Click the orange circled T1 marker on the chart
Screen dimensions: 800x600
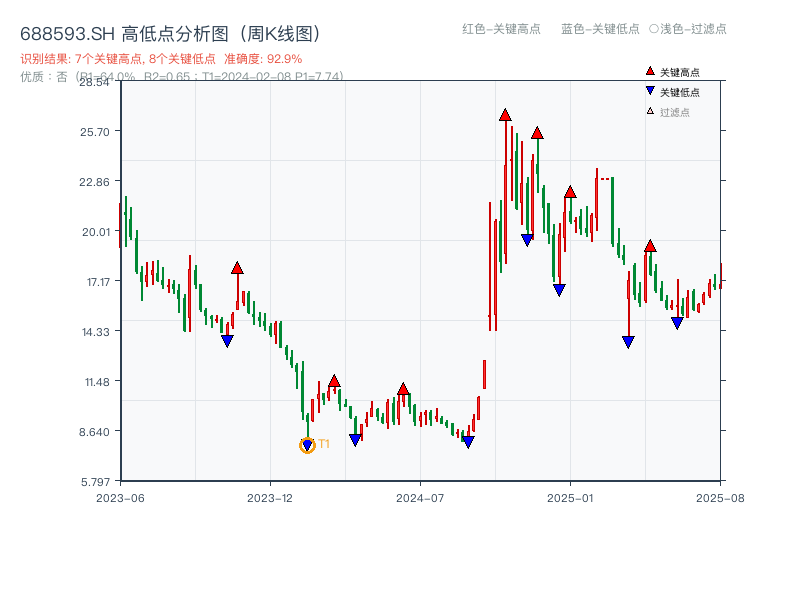(x=307, y=444)
